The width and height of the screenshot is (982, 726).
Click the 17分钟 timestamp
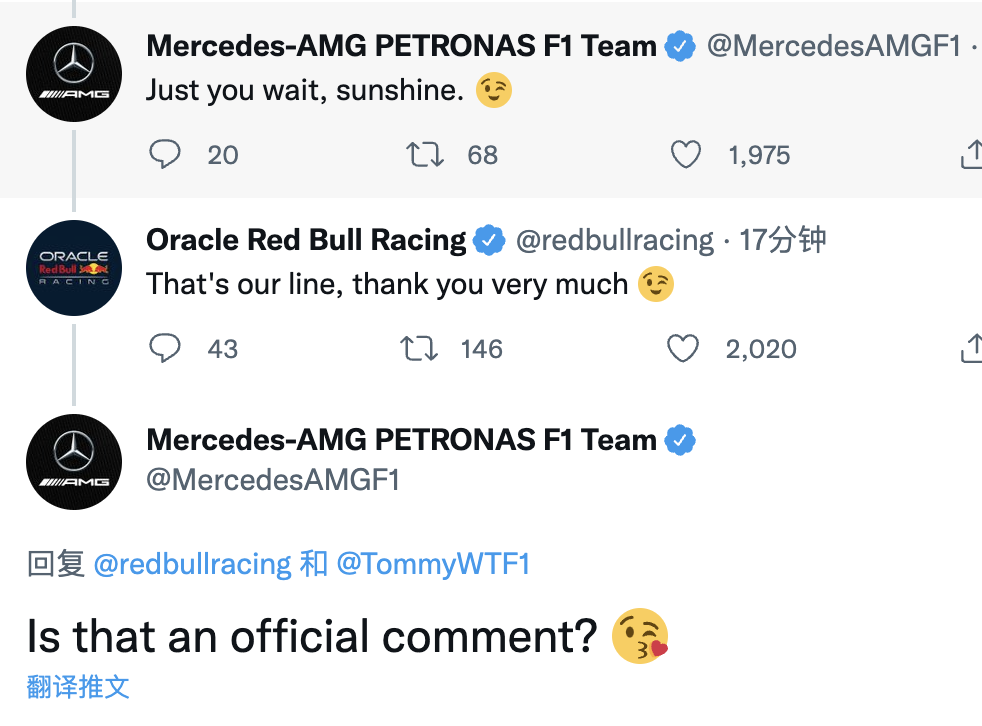point(783,240)
